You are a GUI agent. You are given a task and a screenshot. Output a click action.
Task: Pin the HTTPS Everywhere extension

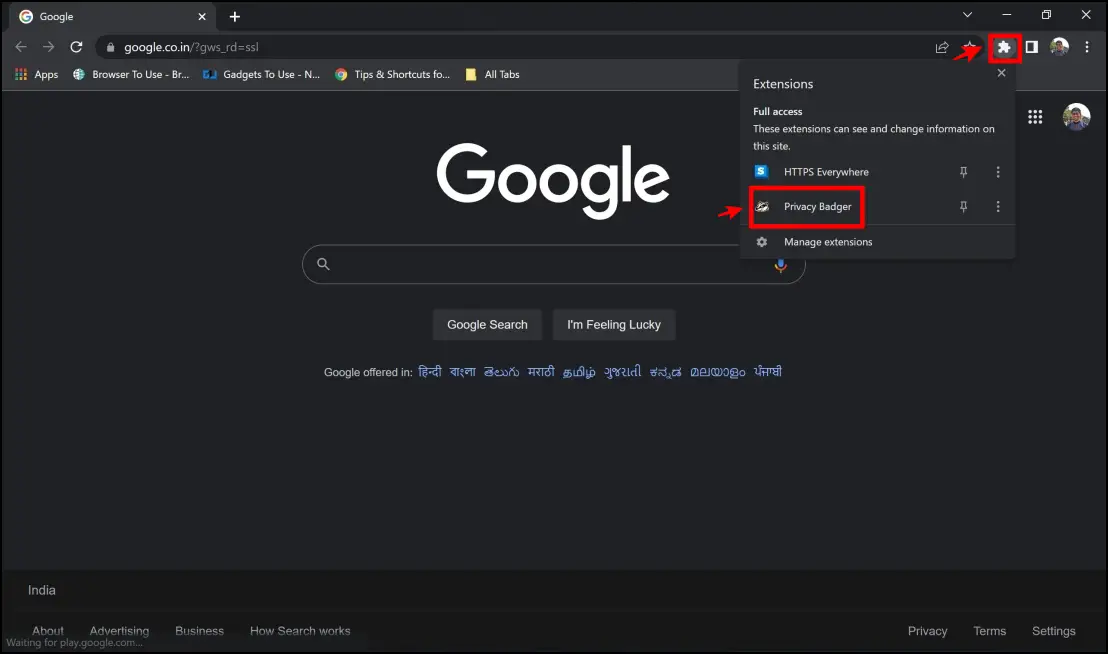pyautogui.click(x=963, y=172)
